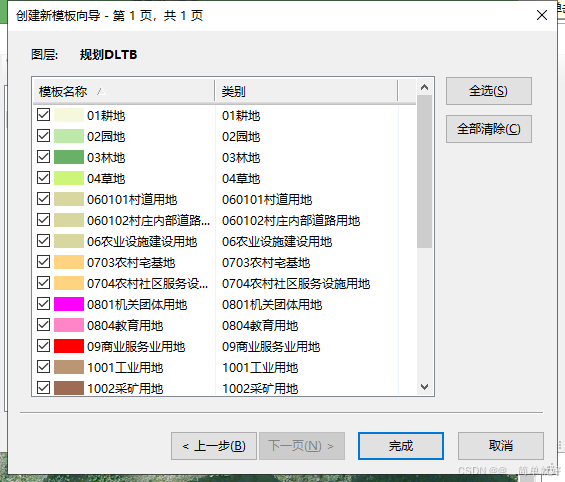Click the scrollbar down arrow
This screenshot has width=565, height=482.
click(x=424, y=387)
